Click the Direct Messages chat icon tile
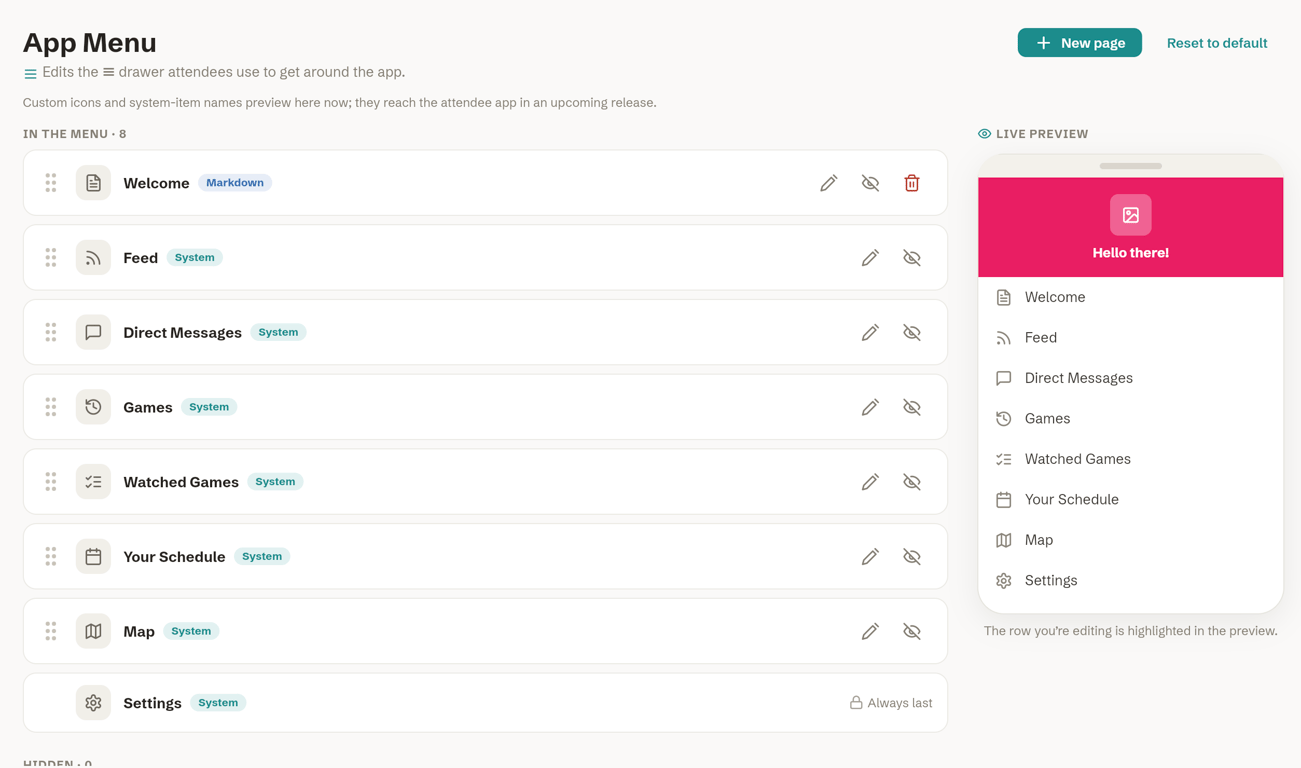1301x768 pixels. [x=93, y=332]
